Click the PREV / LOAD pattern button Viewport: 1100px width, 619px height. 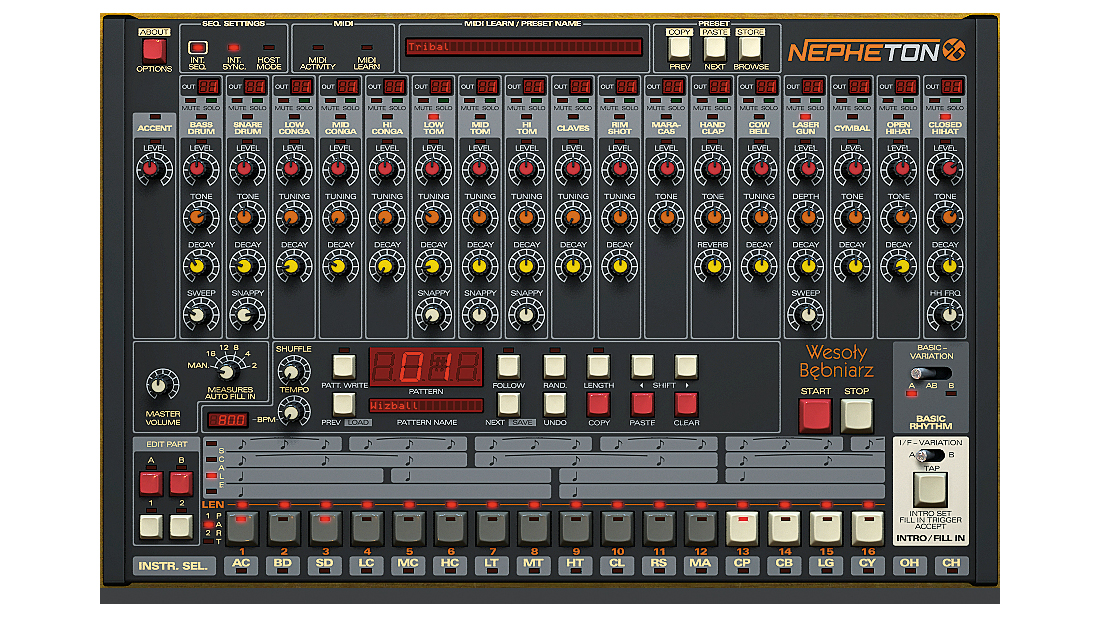click(344, 404)
